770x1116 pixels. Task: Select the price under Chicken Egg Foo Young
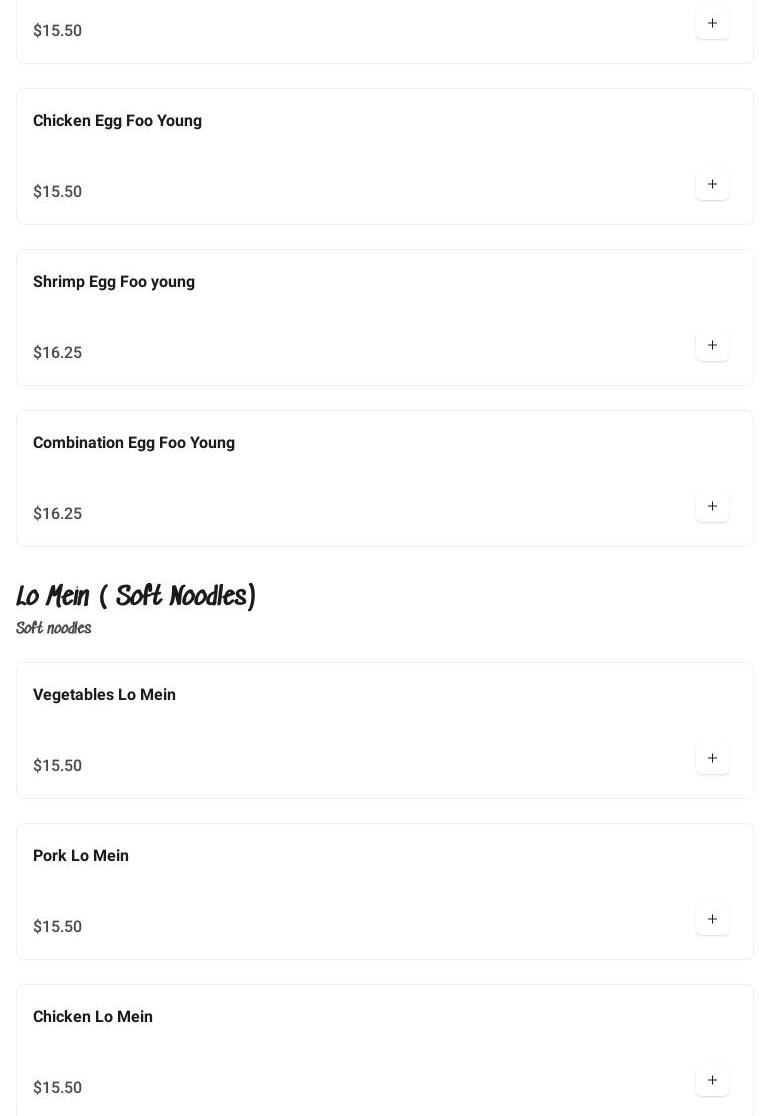click(58, 192)
